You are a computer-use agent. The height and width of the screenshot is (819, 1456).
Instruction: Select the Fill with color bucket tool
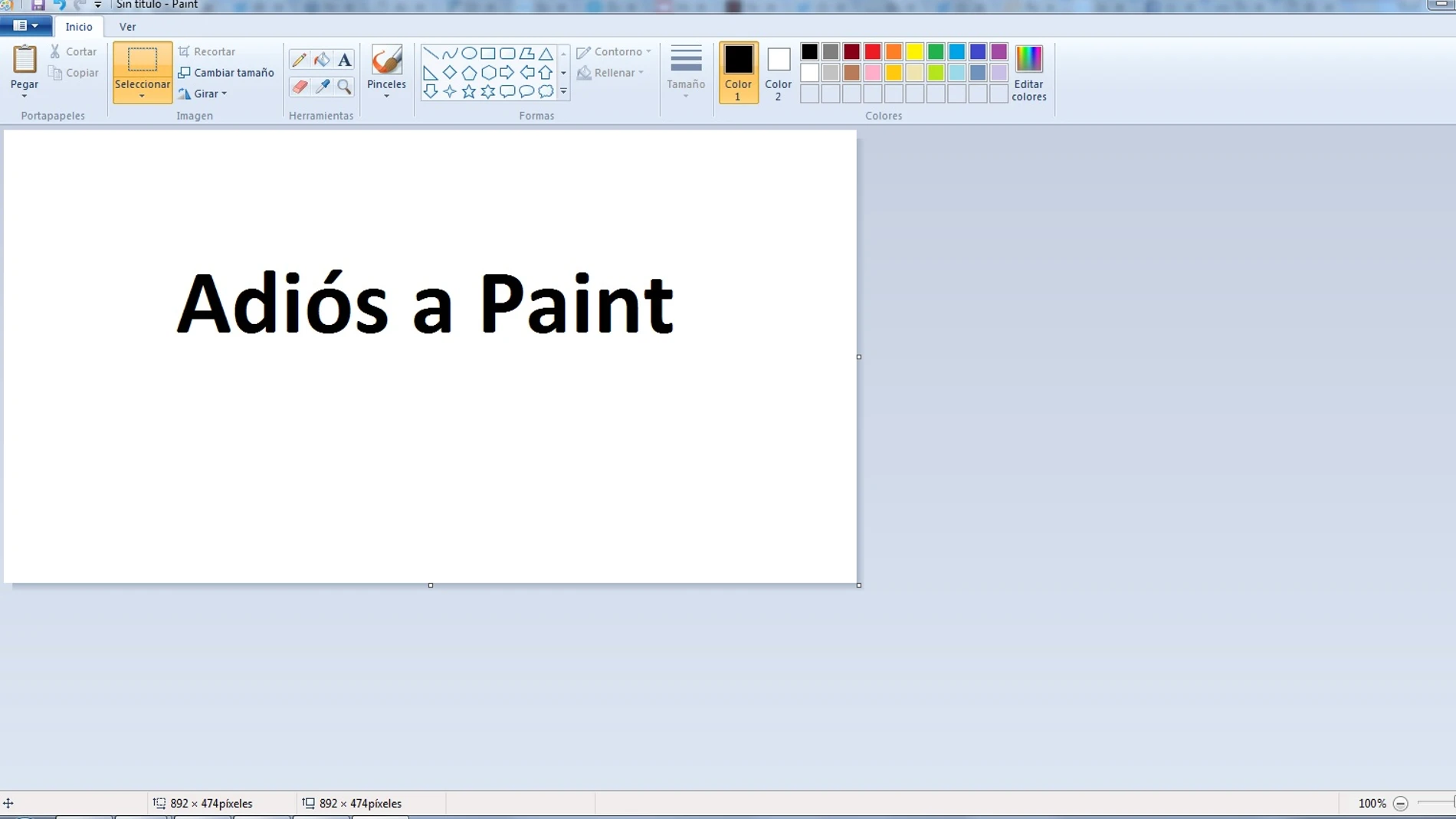[322, 60]
